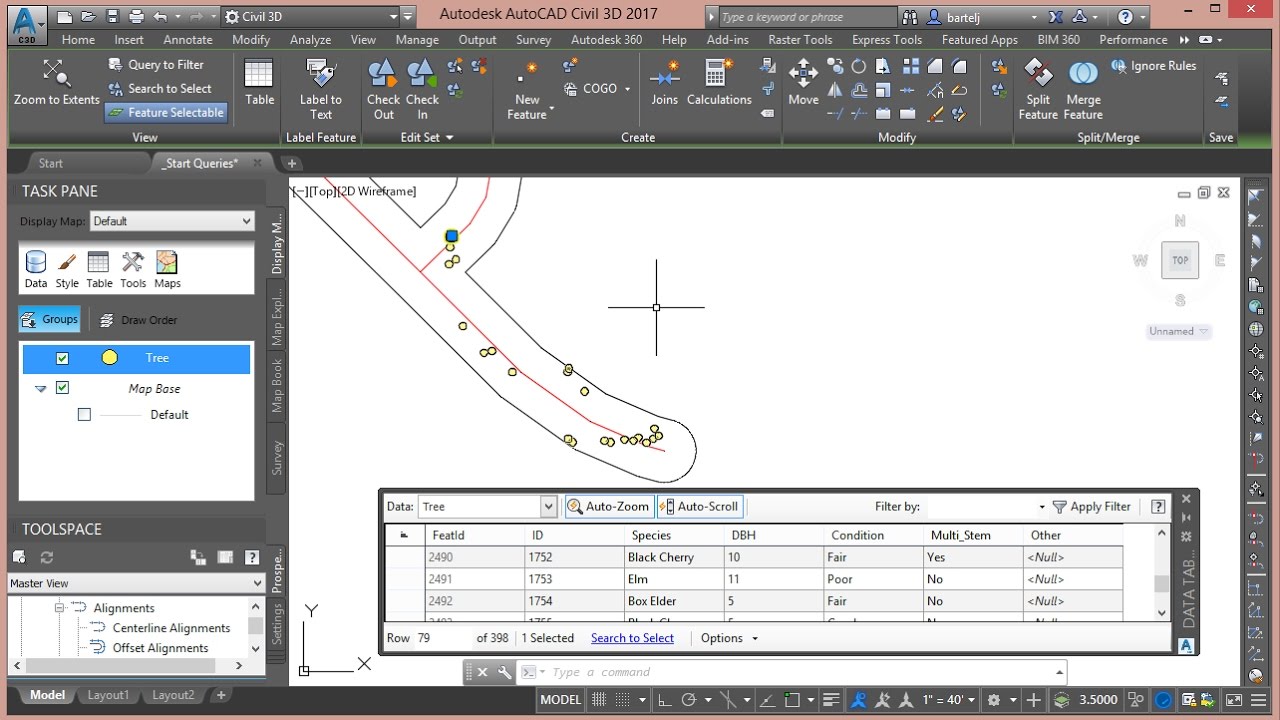Screen dimensions: 1280x720
Task: Click the Groups button in Task Pane
Action: click(49, 320)
